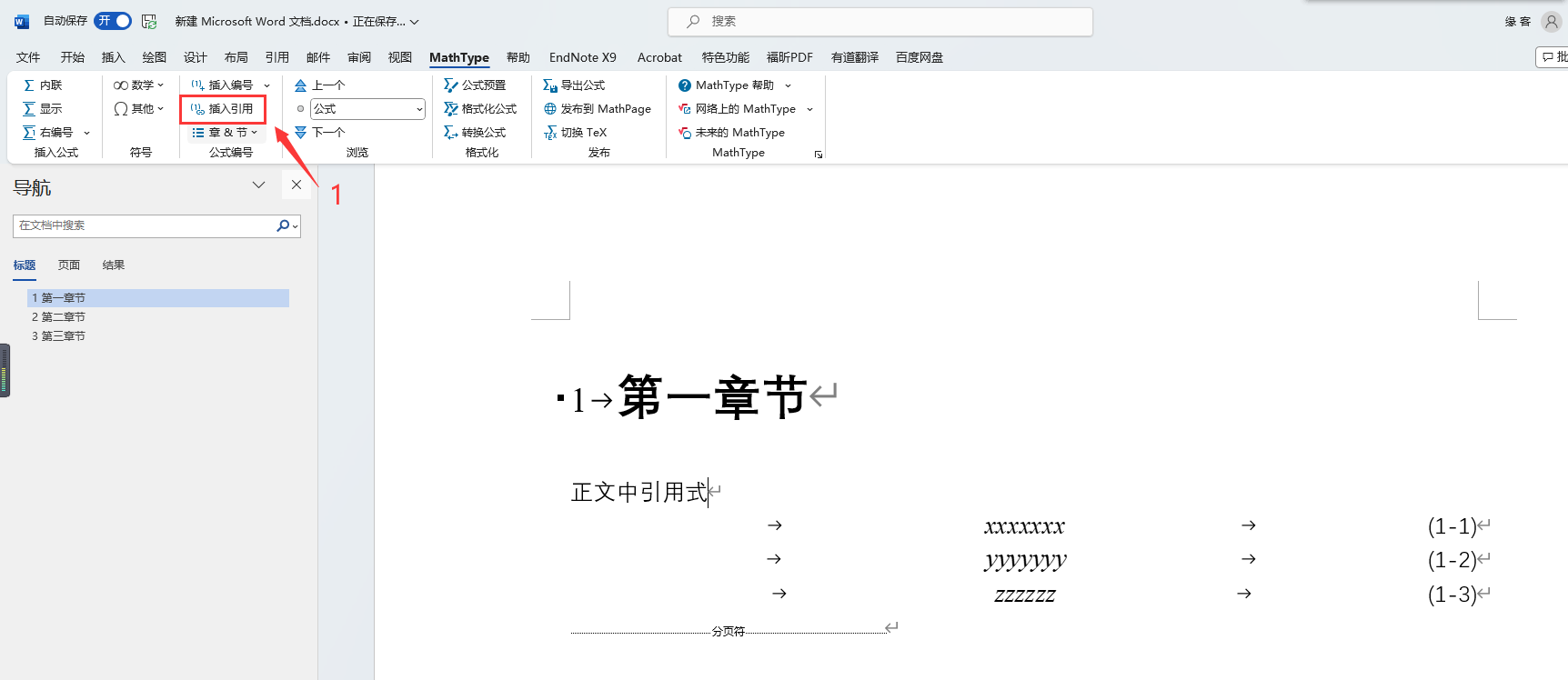Image resolution: width=1568 pixels, height=680 pixels.
Task: Click equation number (1-2) in document
Action: (x=1452, y=560)
